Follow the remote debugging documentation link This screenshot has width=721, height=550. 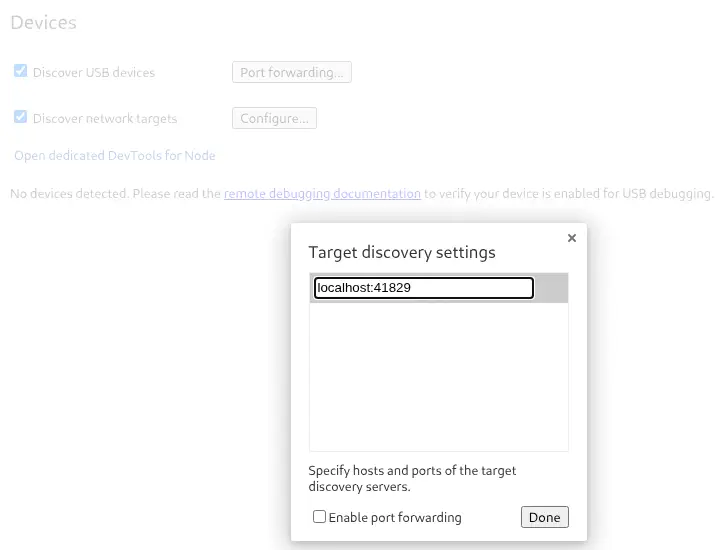[x=322, y=194]
